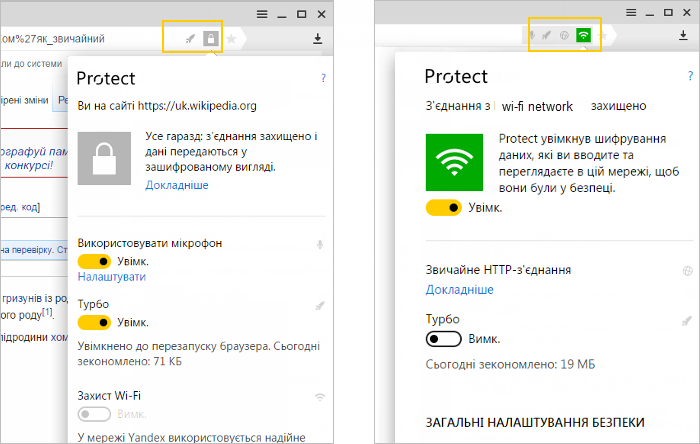Click the star icon in right address bar
This screenshot has height=444, width=700.
[602, 35]
